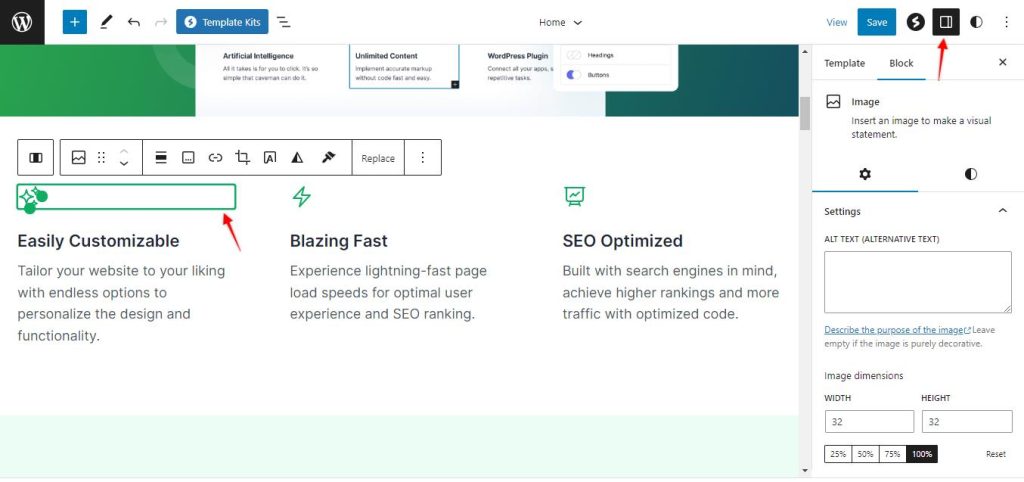Switch to the Template tab
The height and width of the screenshot is (482, 1024).
844,63
